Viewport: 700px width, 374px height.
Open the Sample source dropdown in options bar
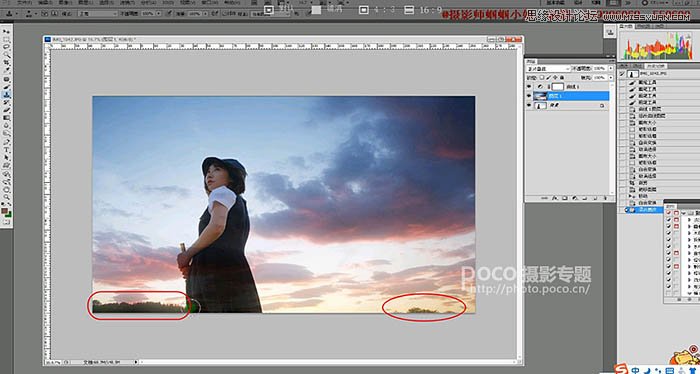click(270, 14)
